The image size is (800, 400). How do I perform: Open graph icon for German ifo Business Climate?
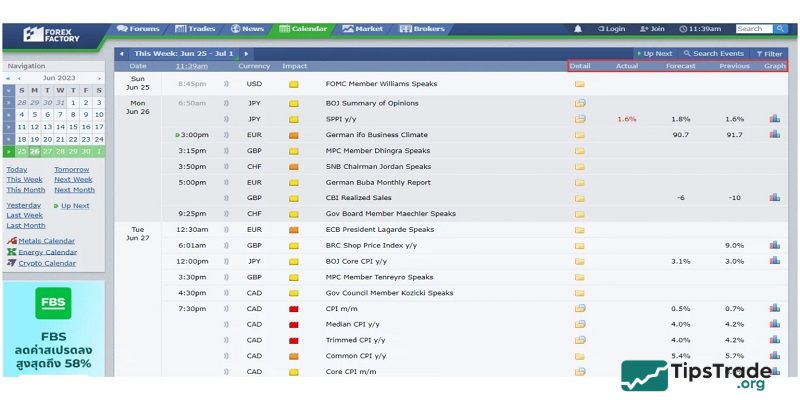pyautogui.click(x=774, y=134)
